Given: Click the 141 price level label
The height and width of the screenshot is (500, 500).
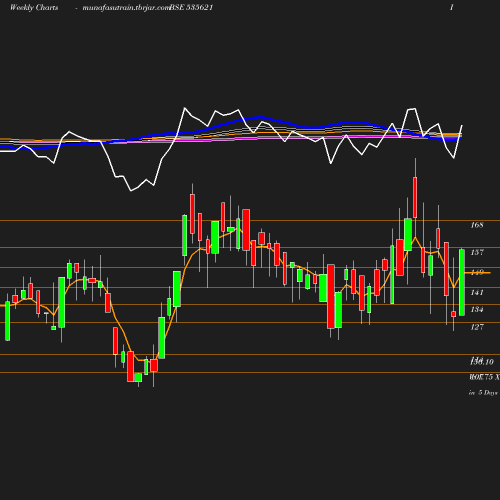Looking at the screenshot, I should pyautogui.click(x=477, y=292).
